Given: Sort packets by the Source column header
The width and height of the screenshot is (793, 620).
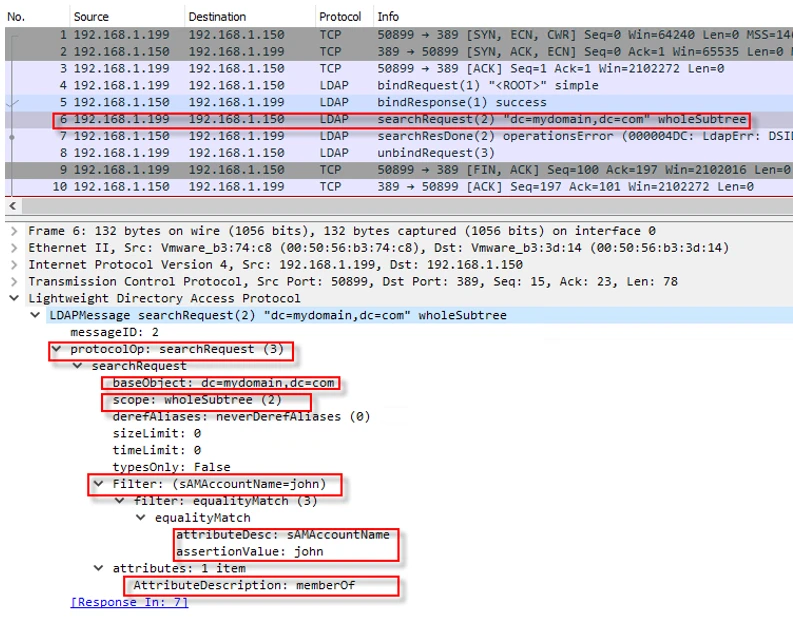Looking at the screenshot, I should [x=92, y=17].
